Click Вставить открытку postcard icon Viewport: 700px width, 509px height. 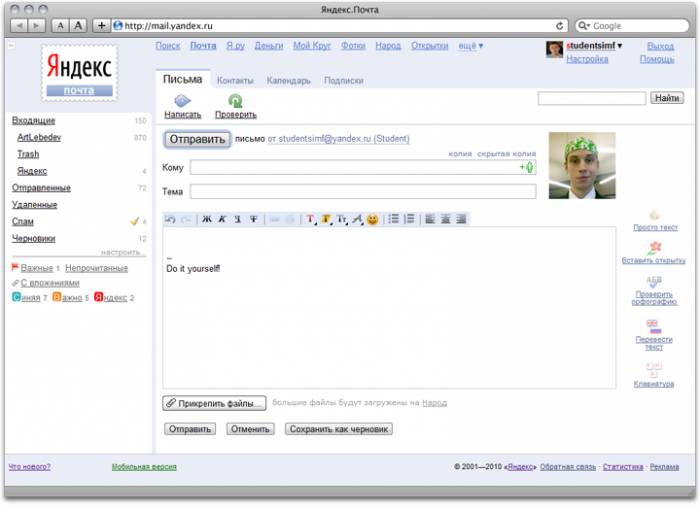tap(654, 247)
